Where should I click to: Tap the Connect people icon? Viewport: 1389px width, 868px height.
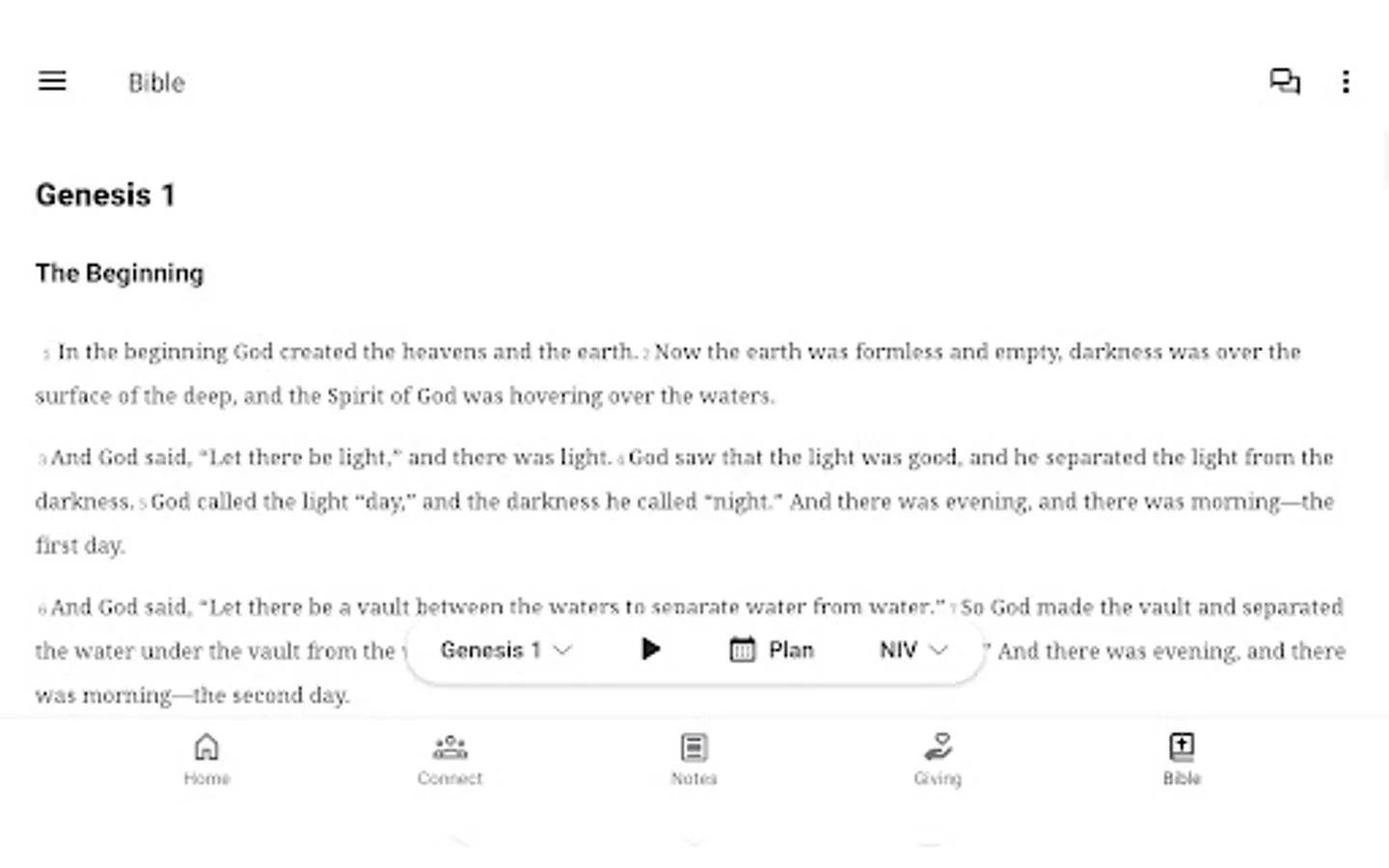(449, 746)
